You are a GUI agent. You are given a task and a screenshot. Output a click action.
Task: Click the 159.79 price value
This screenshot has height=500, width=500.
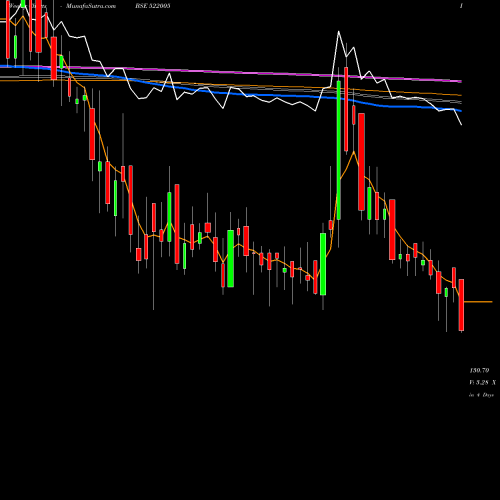[479, 370]
